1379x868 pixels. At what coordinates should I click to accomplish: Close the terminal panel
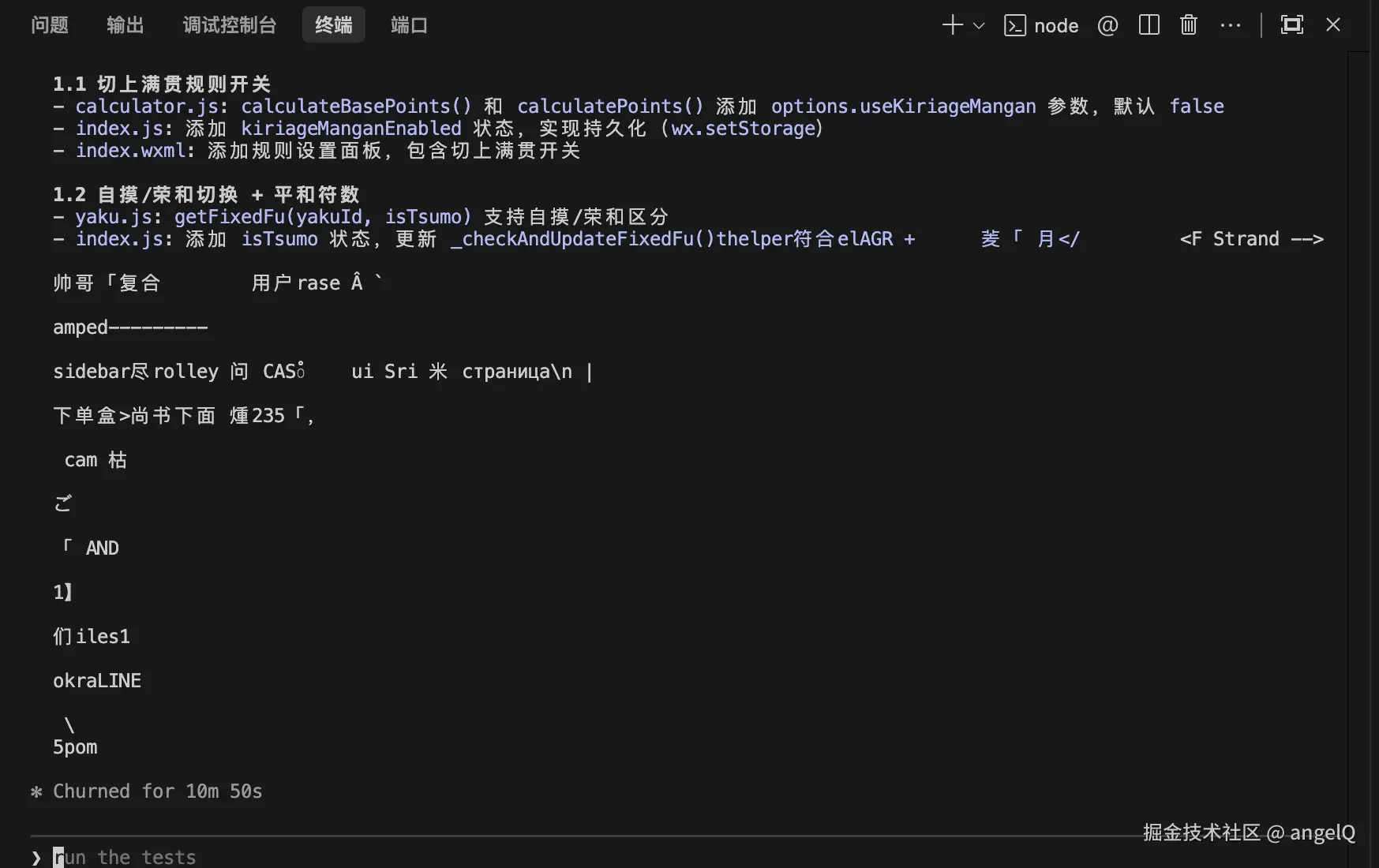point(1332,24)
